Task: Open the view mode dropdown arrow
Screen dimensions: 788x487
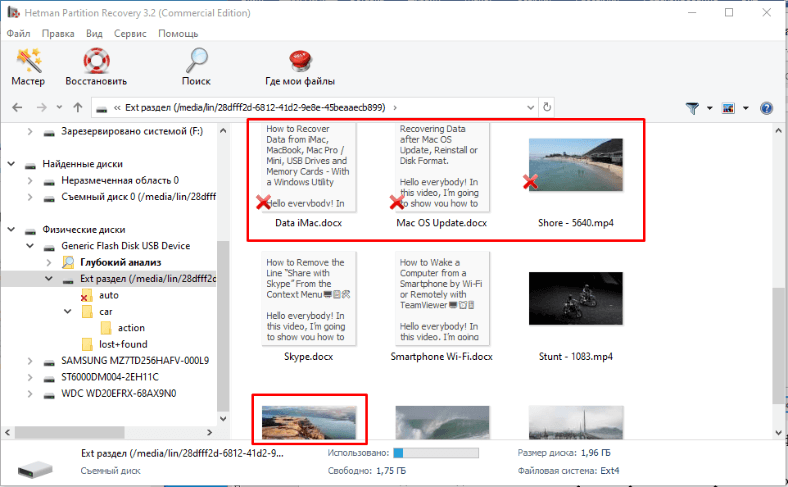Action: (x=746, y=108)
